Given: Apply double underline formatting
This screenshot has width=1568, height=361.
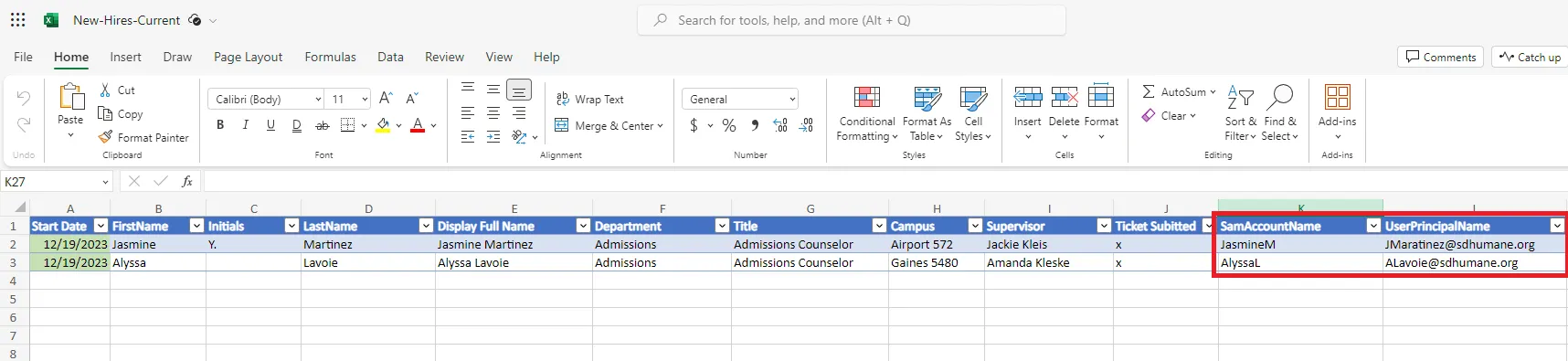Looking at the screenshot, I should [x=296, y=125].
